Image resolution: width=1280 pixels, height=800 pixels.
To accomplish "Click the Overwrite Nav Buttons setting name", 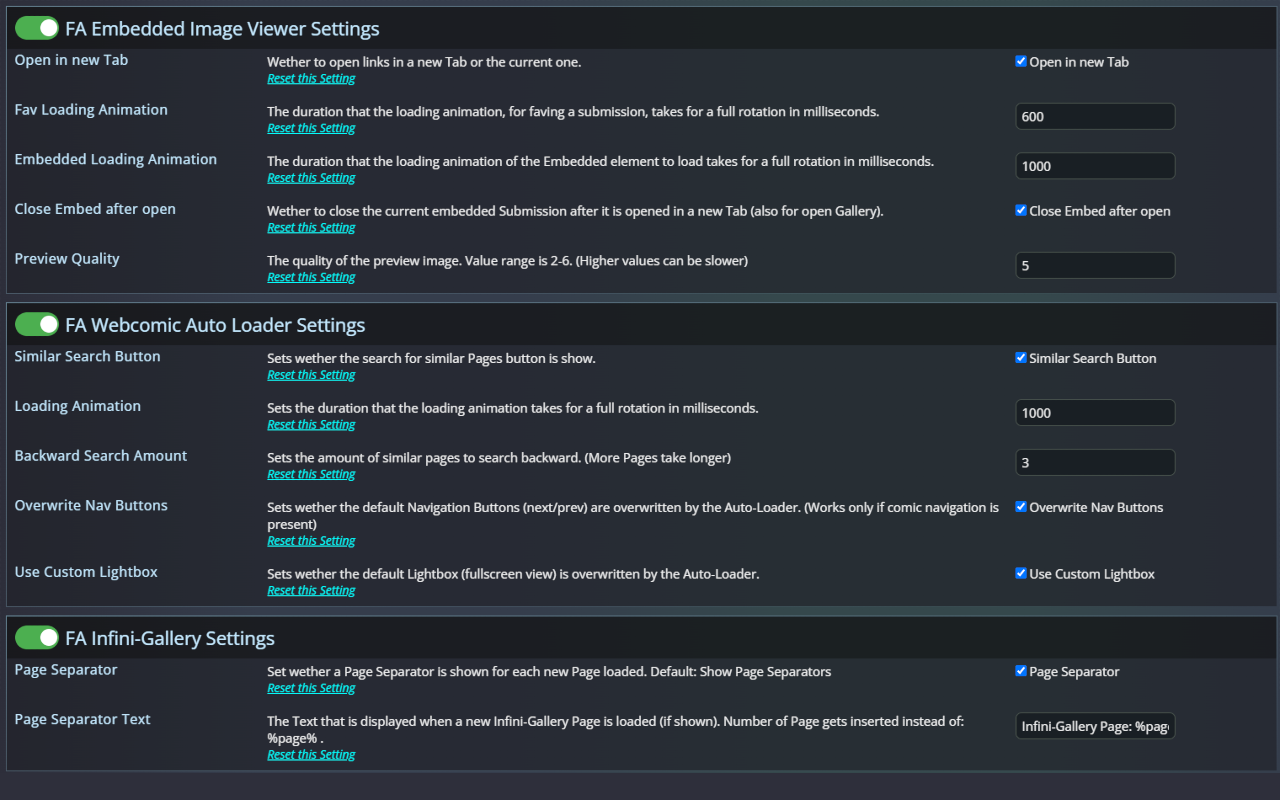I will coord(91,506).
